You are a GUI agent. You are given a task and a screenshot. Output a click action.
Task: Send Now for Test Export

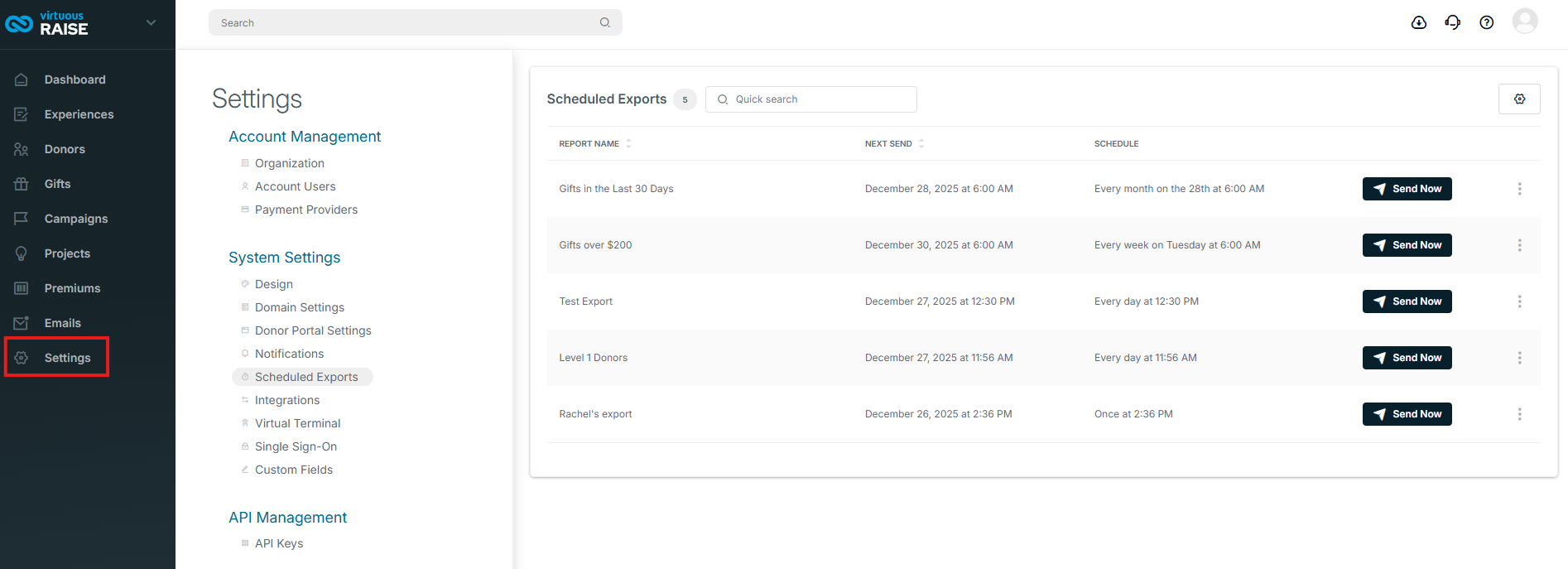1407,301
